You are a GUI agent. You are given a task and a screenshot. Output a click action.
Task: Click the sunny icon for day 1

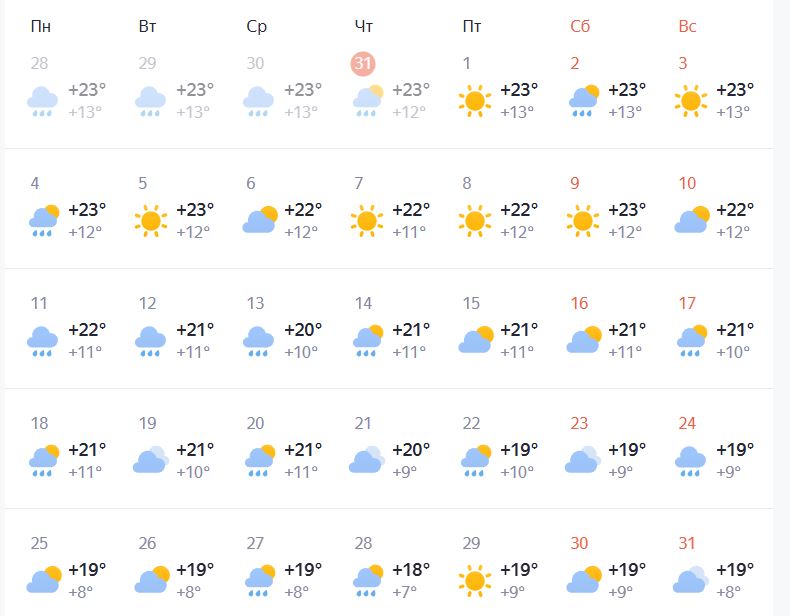(475, 99)
